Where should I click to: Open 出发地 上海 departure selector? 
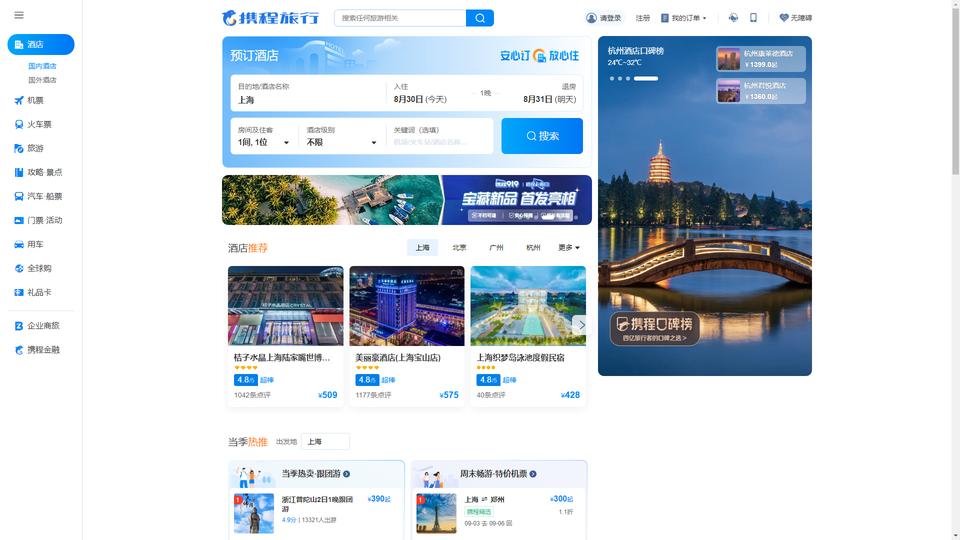(x=325, y=441)
